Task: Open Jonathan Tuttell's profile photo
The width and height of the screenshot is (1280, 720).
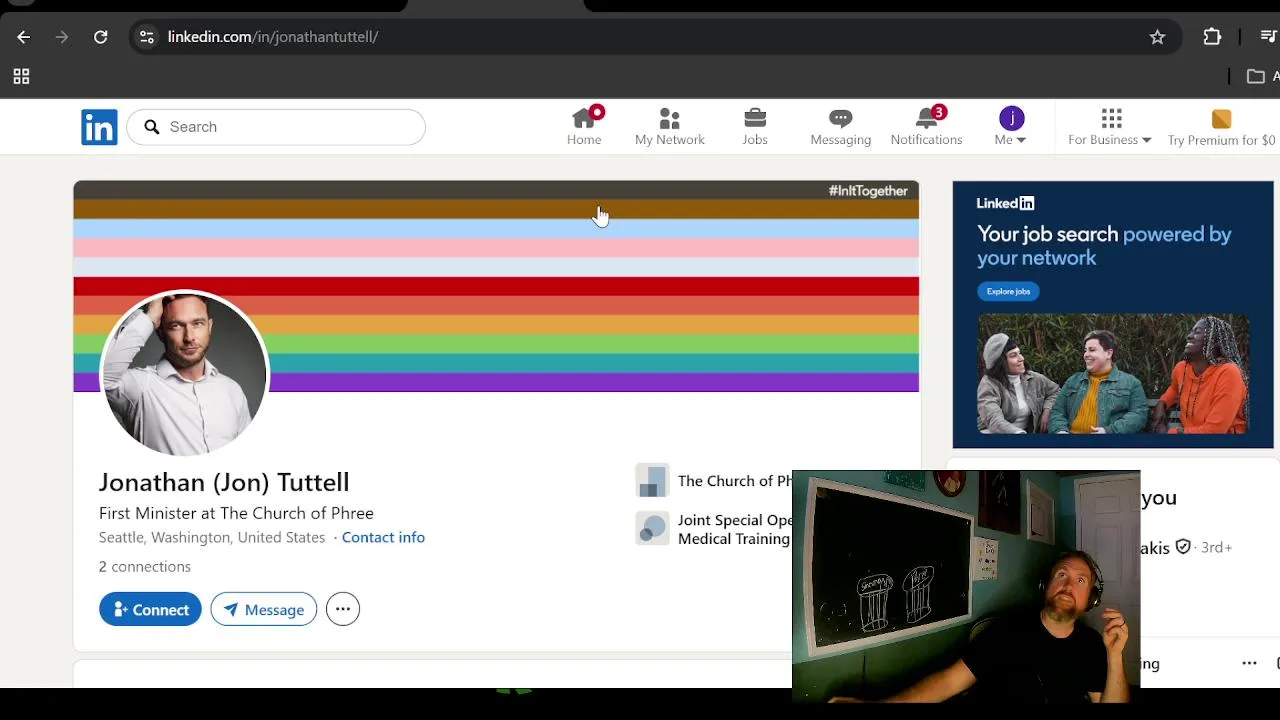Action: (x=184, y=374)
